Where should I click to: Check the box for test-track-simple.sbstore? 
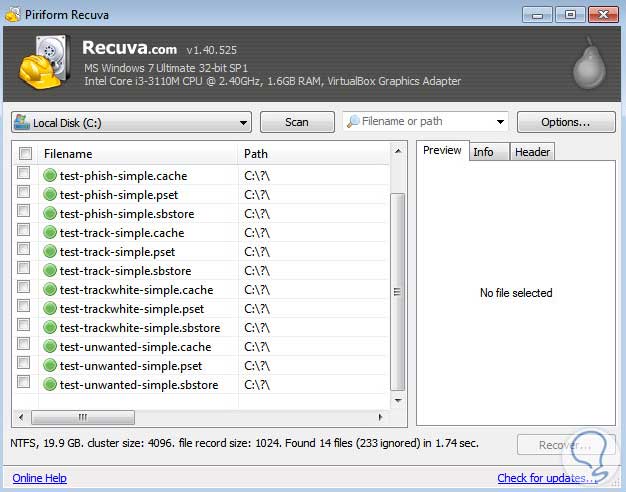(24, 268)
